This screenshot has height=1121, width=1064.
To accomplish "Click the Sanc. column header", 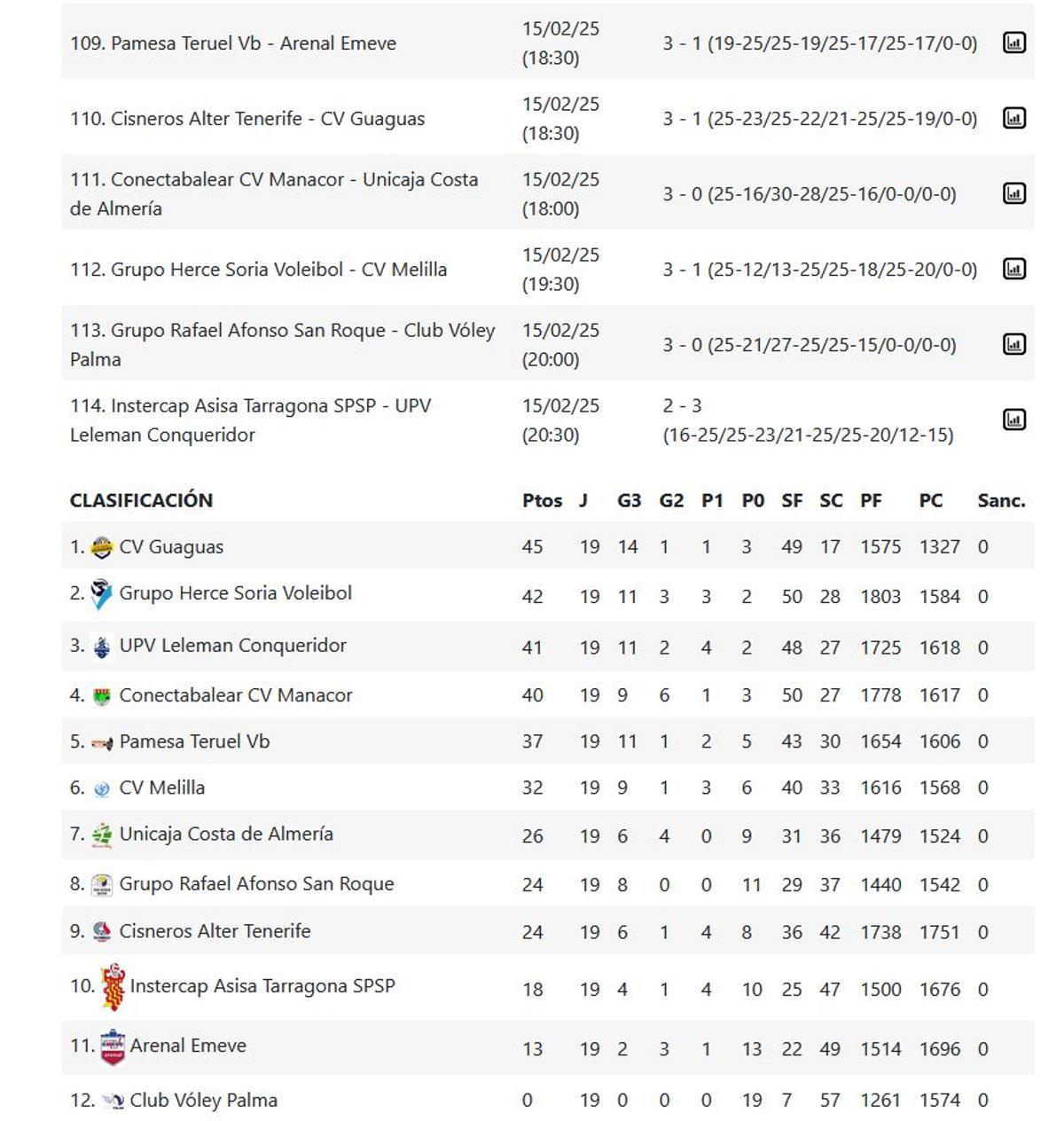I will coord(1000,500).
